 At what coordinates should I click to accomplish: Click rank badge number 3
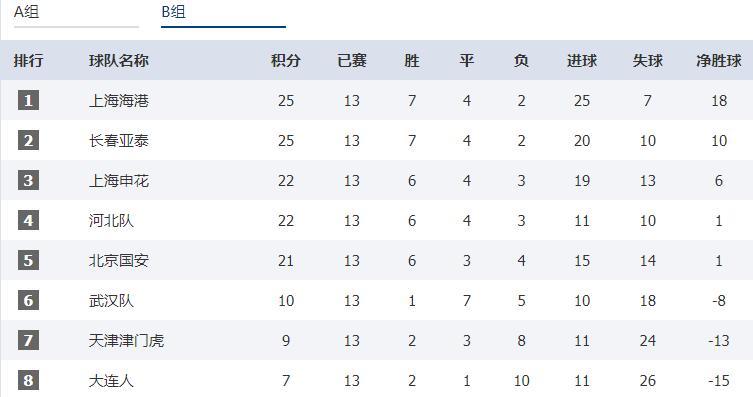point(28,180)
